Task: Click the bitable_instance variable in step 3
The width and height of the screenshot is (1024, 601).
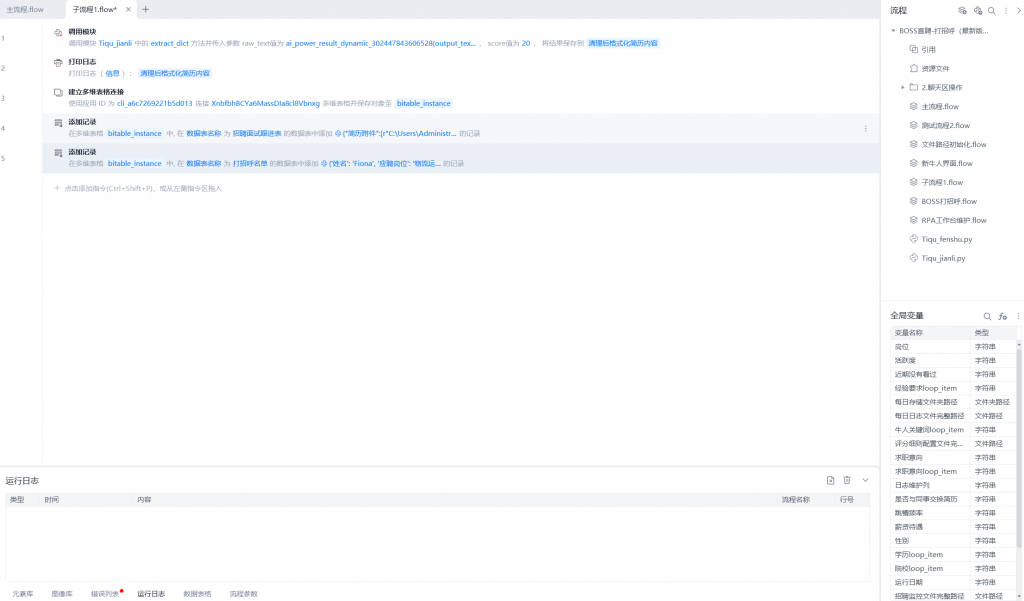Action: pyautogui.click(x=424, y=103)
